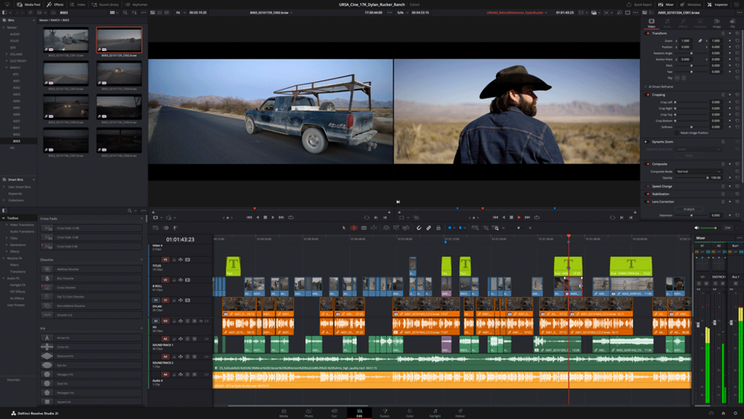This screenshot has height=419, width=744.
Task: Click the source viewer loop icon
Action: 291,217
